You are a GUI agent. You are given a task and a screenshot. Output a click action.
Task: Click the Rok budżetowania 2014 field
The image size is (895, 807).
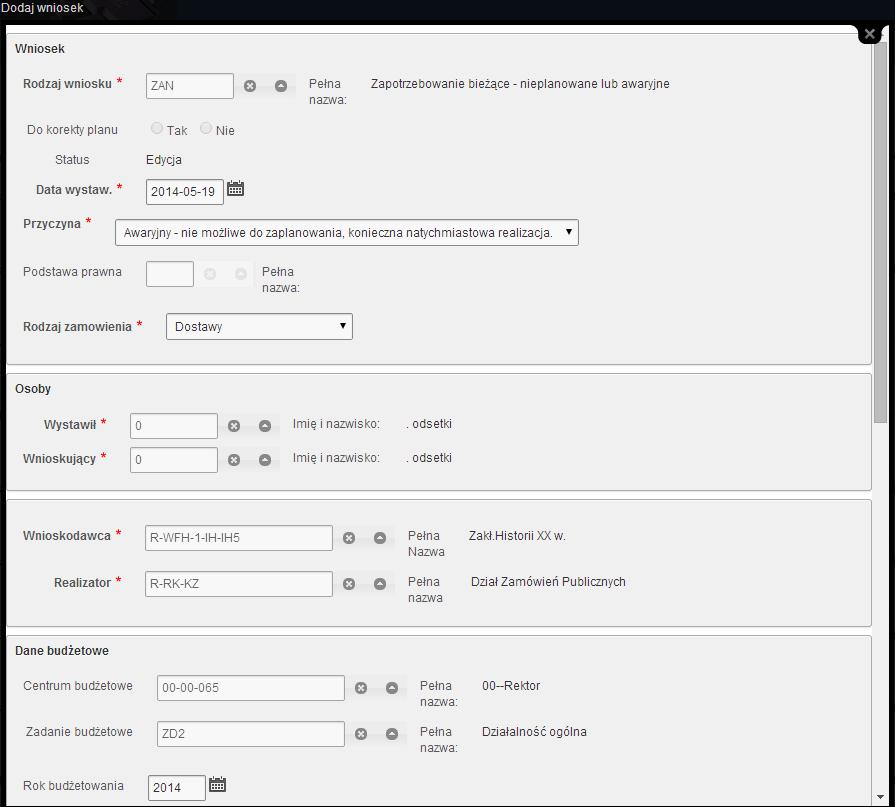176,788
